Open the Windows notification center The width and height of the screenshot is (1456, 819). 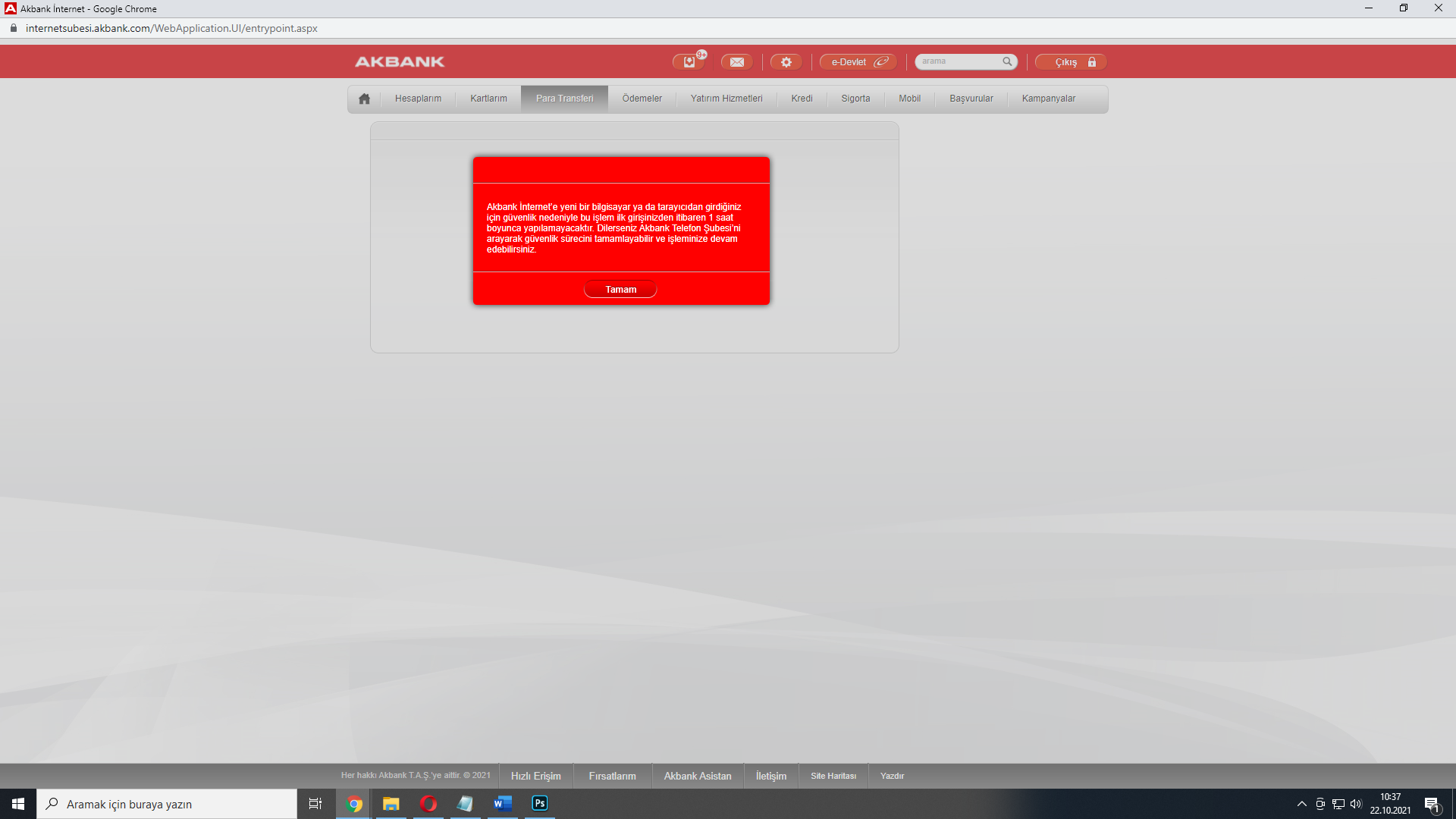coord(1432,804)
